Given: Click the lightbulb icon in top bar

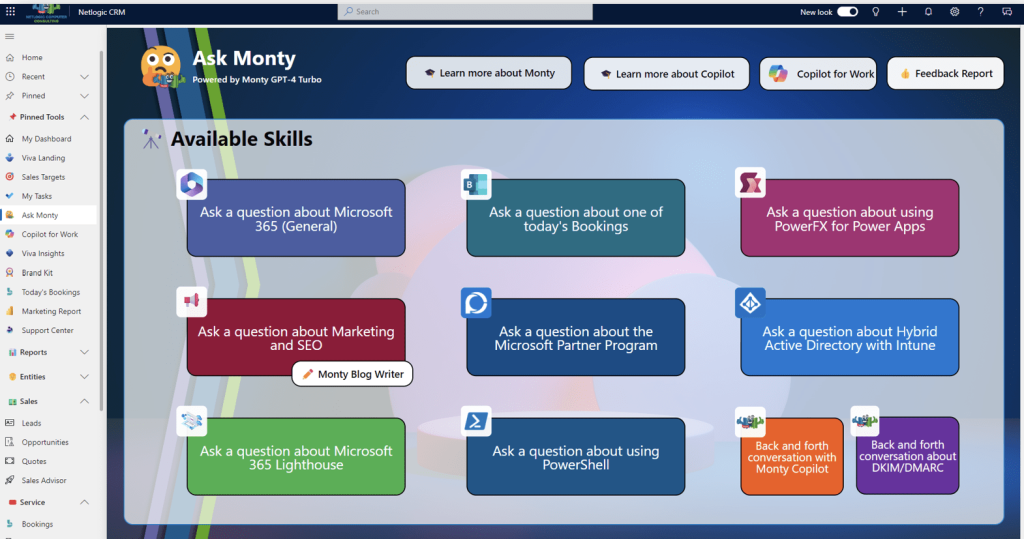Looking at the screenshot, I should pos(876,12).
